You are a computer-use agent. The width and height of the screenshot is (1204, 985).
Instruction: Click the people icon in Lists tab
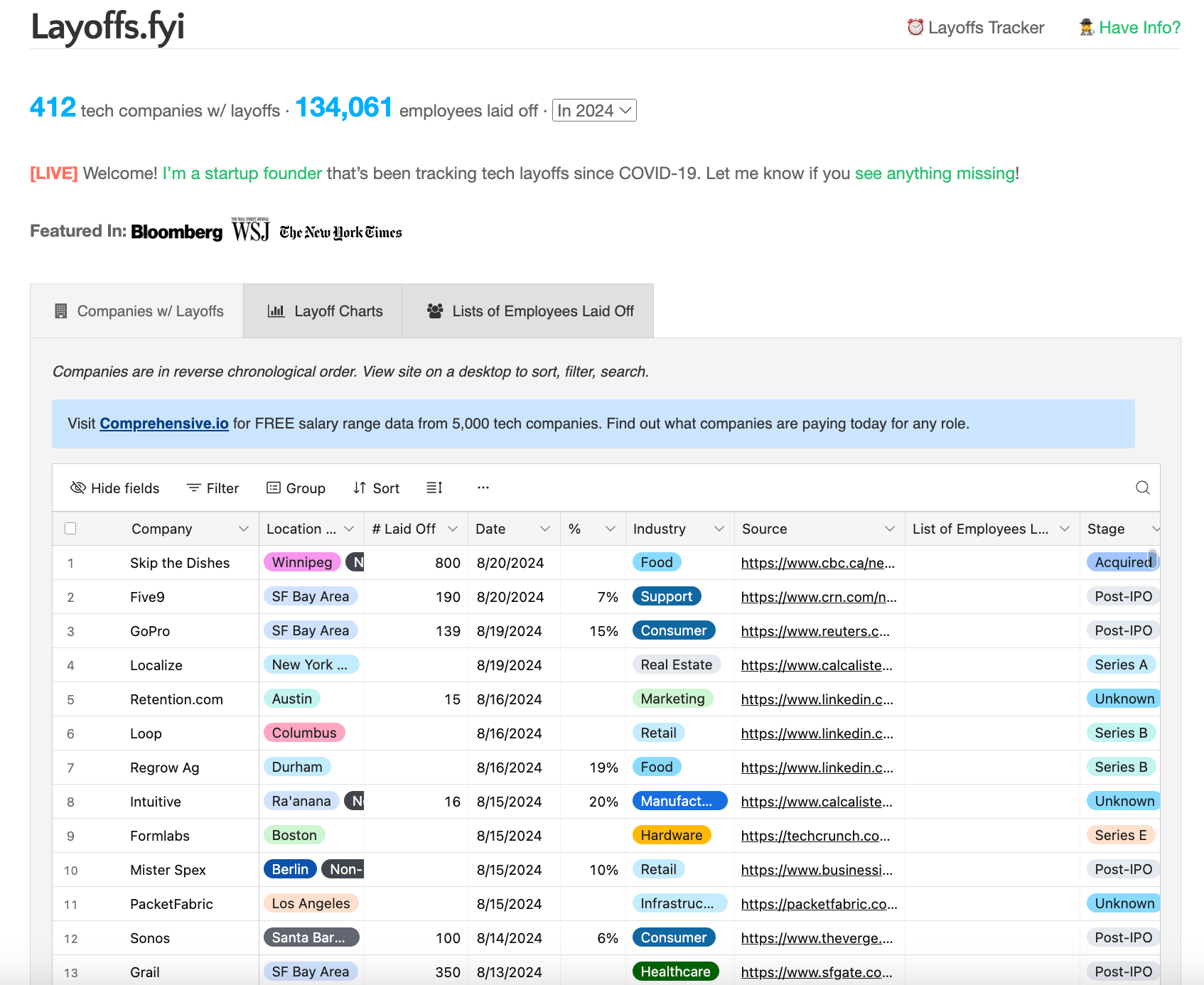435,311
